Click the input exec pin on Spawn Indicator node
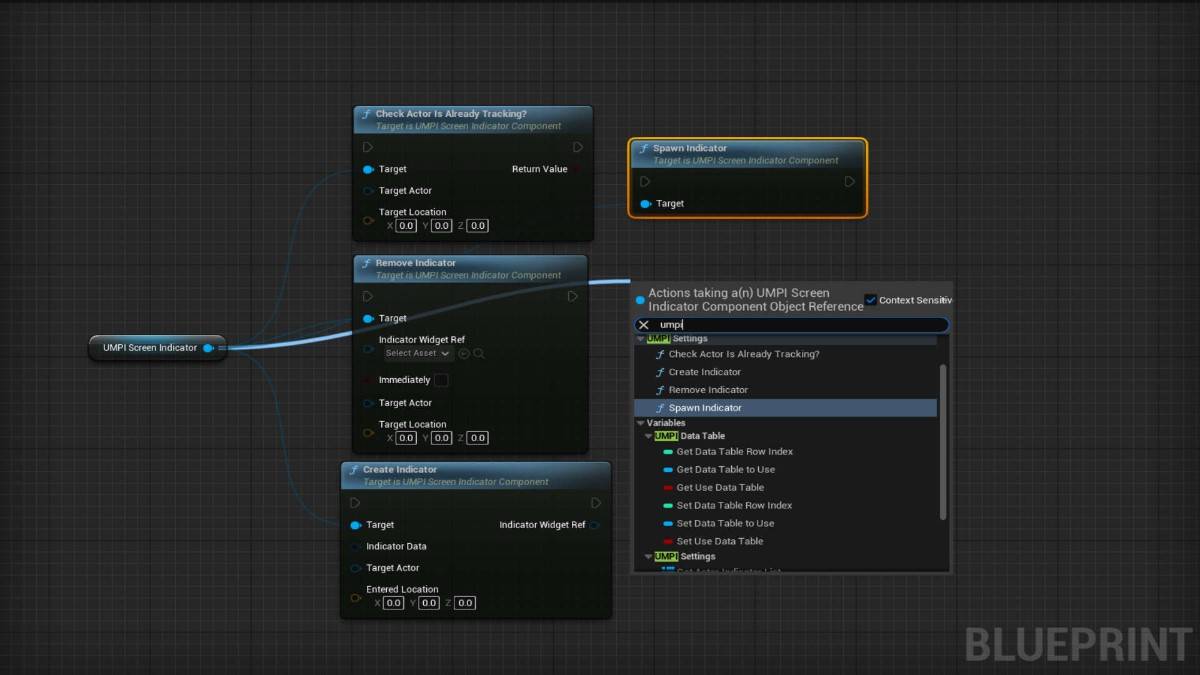Screen dimensions: 1200x675 [645, 182]
